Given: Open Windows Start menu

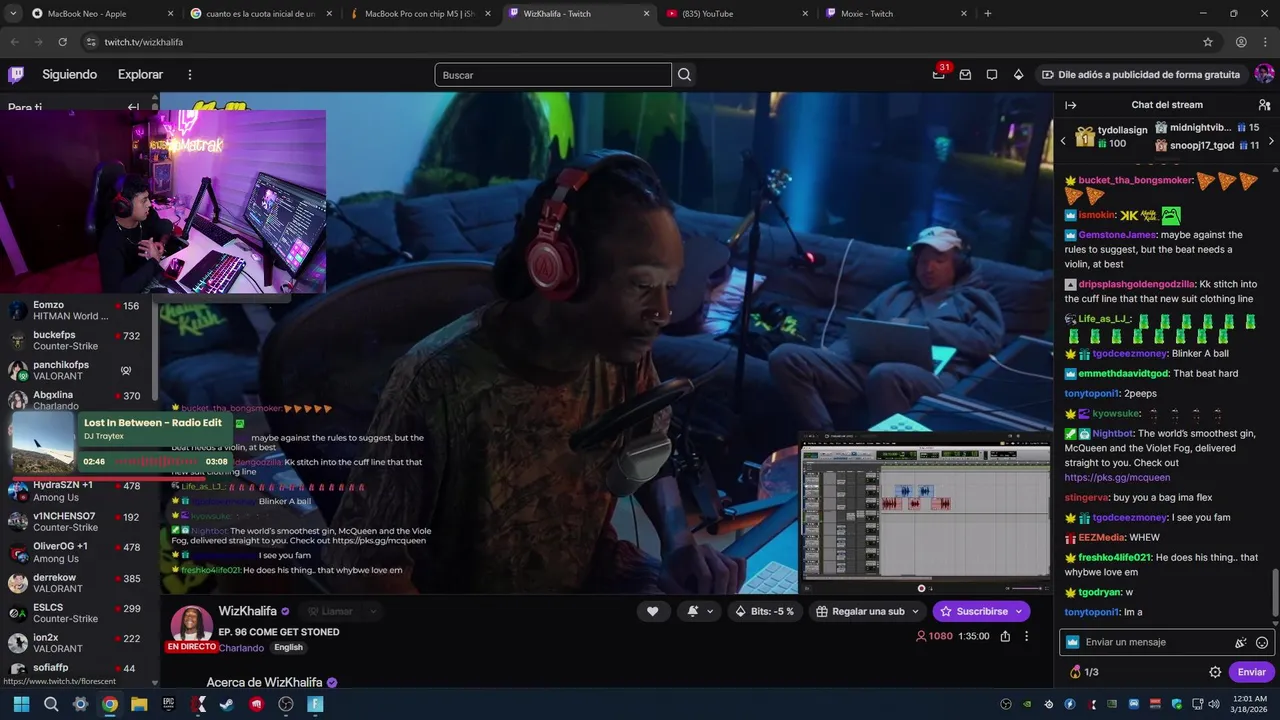Looking at the screenshot, I should coord(21,704).
